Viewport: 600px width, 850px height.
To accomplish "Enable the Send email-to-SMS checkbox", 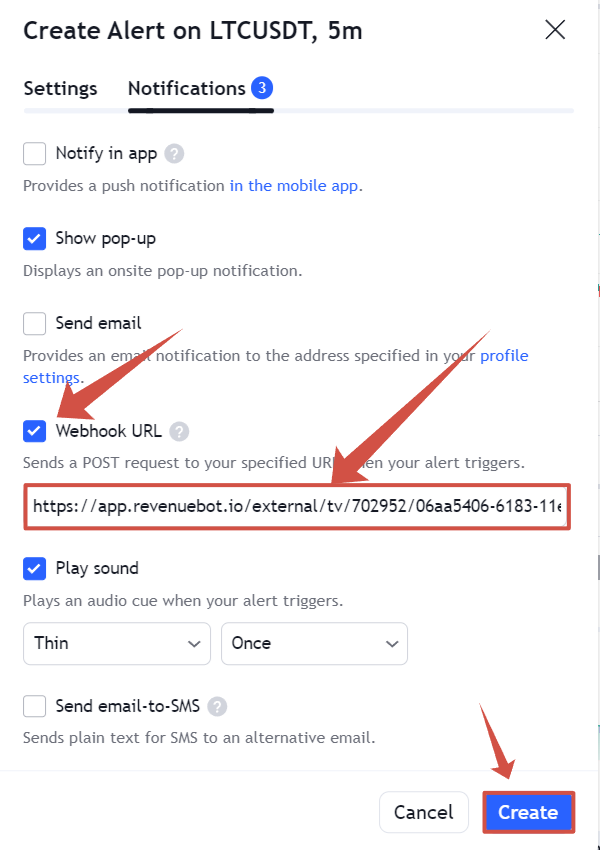I will tap(34, 706).
